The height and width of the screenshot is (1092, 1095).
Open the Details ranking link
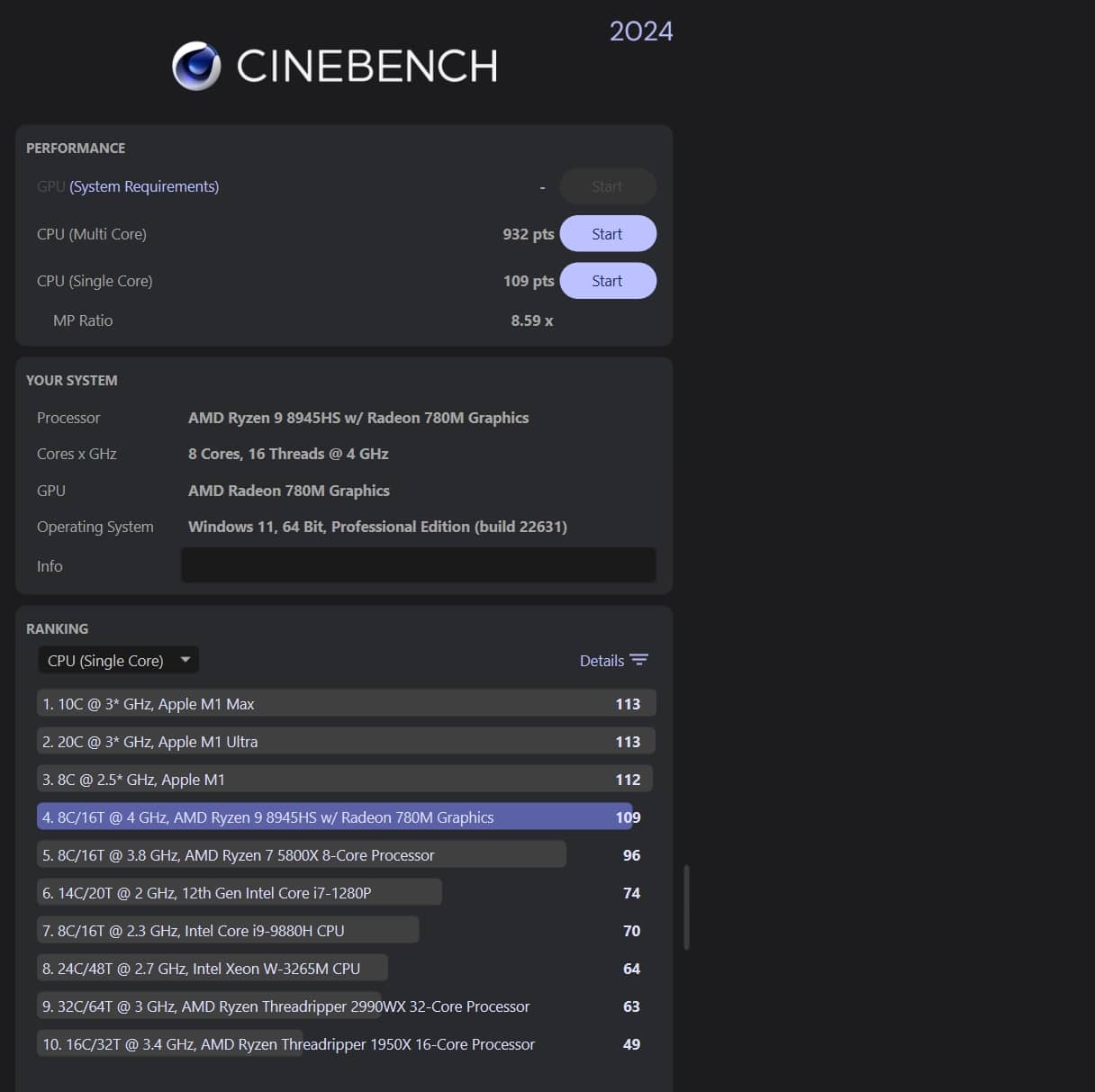pyautogui.click(x=602, y=661)
